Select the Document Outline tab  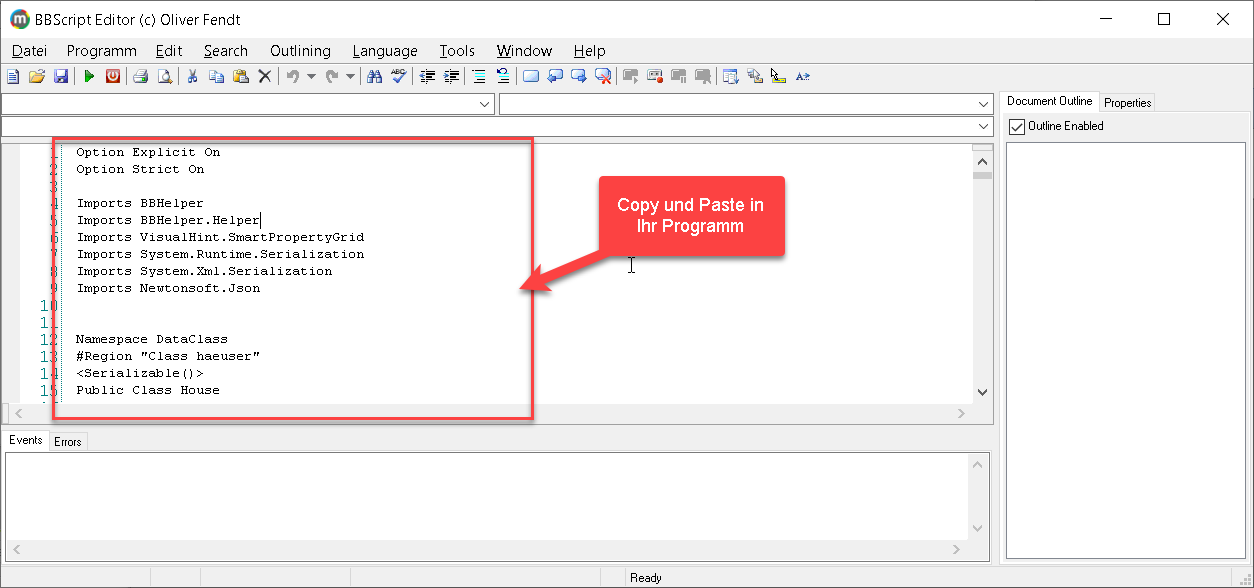1049,101
